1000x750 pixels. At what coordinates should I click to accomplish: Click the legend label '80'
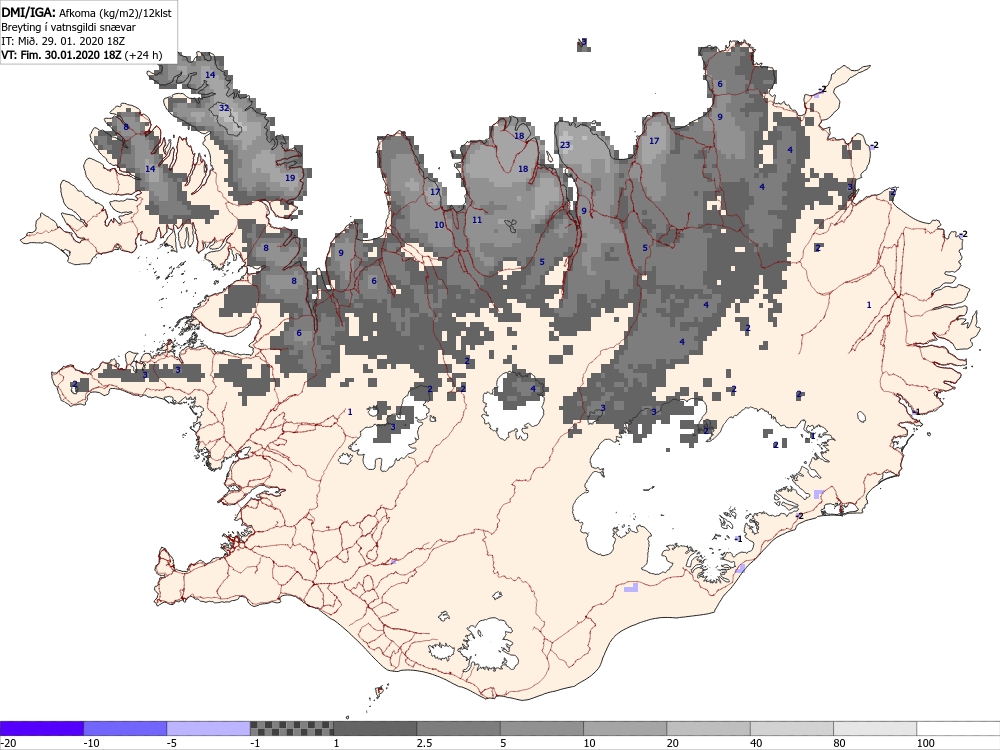pyautogui.click(x=840, y=743)
